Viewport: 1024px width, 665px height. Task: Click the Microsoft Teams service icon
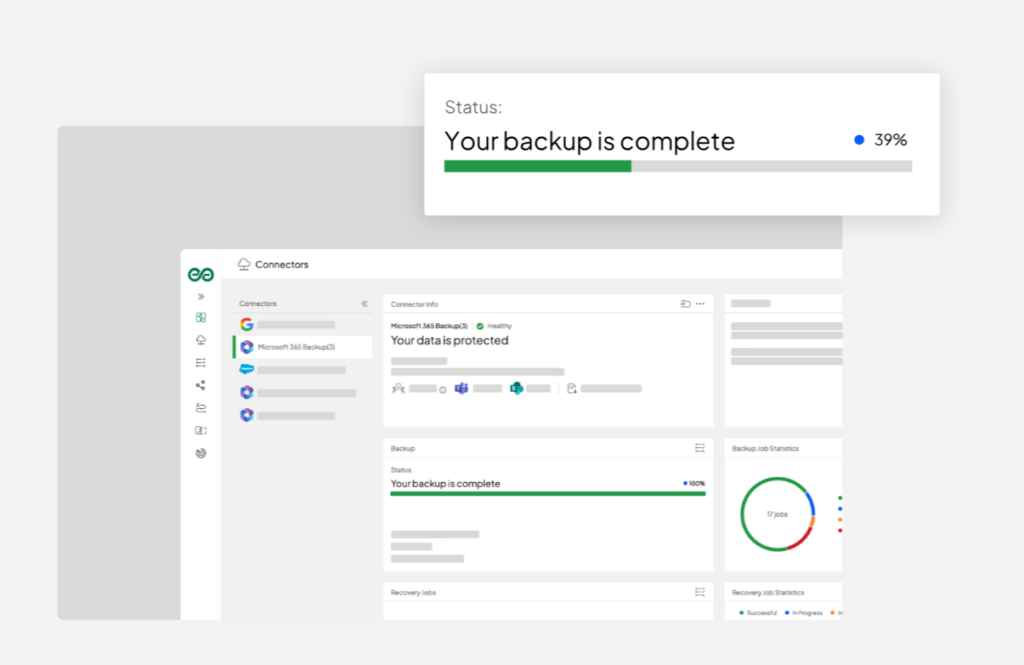point(461,388)
